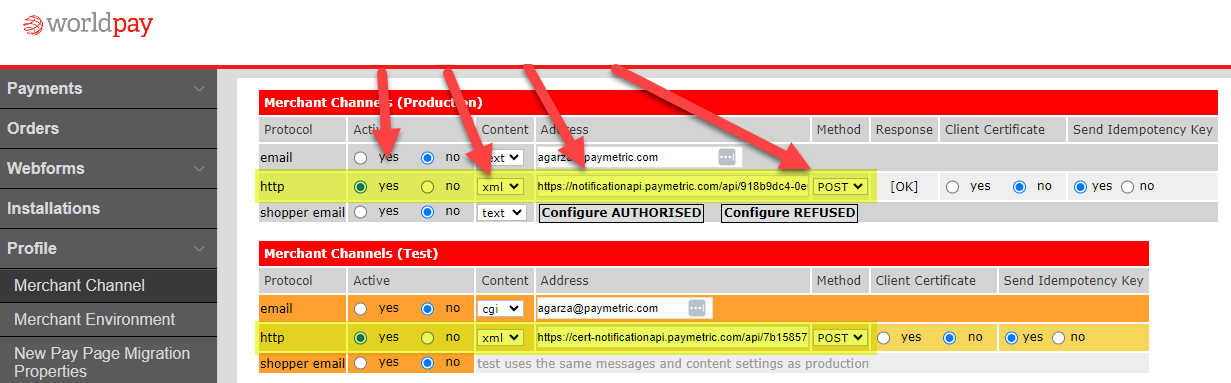Enable client certificate for production http

tap(953, 186)
